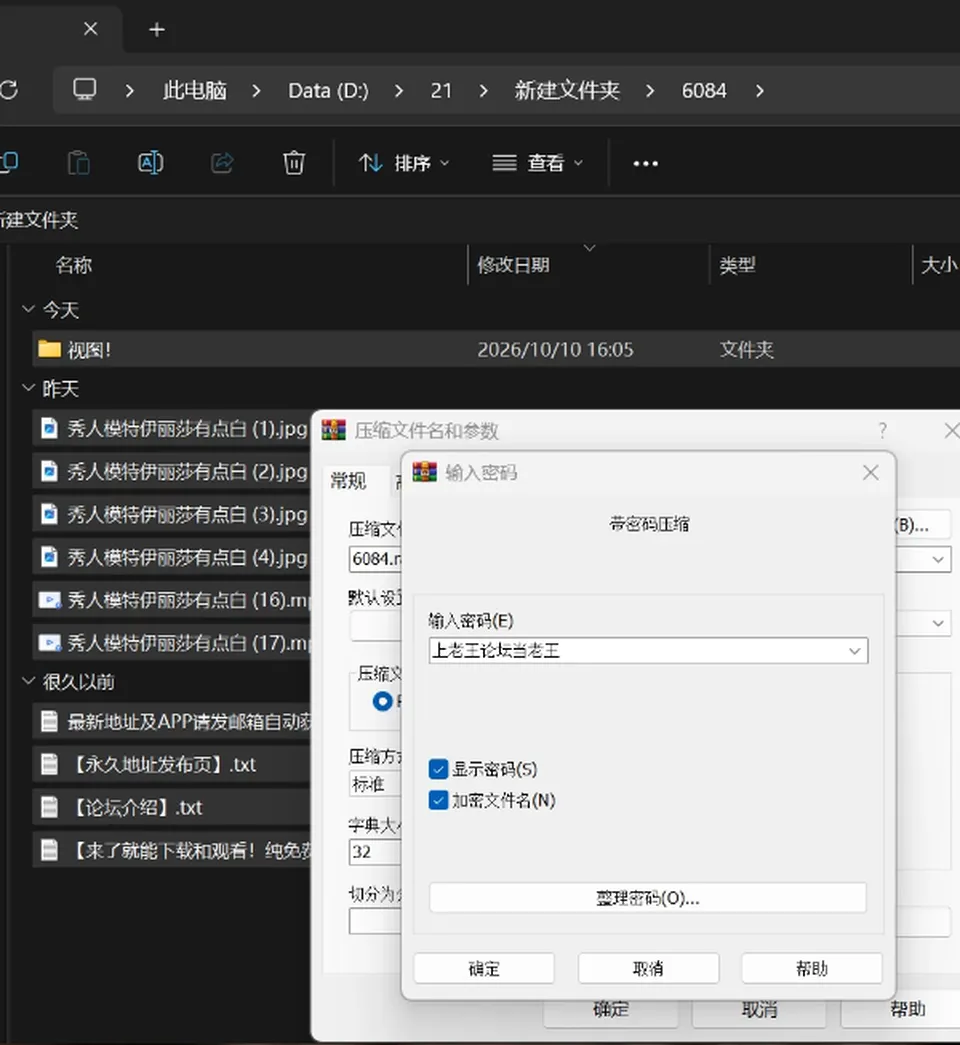Collapse the 很久以前 group
This screenshot has width=960, height=1045.
point(28,680)
